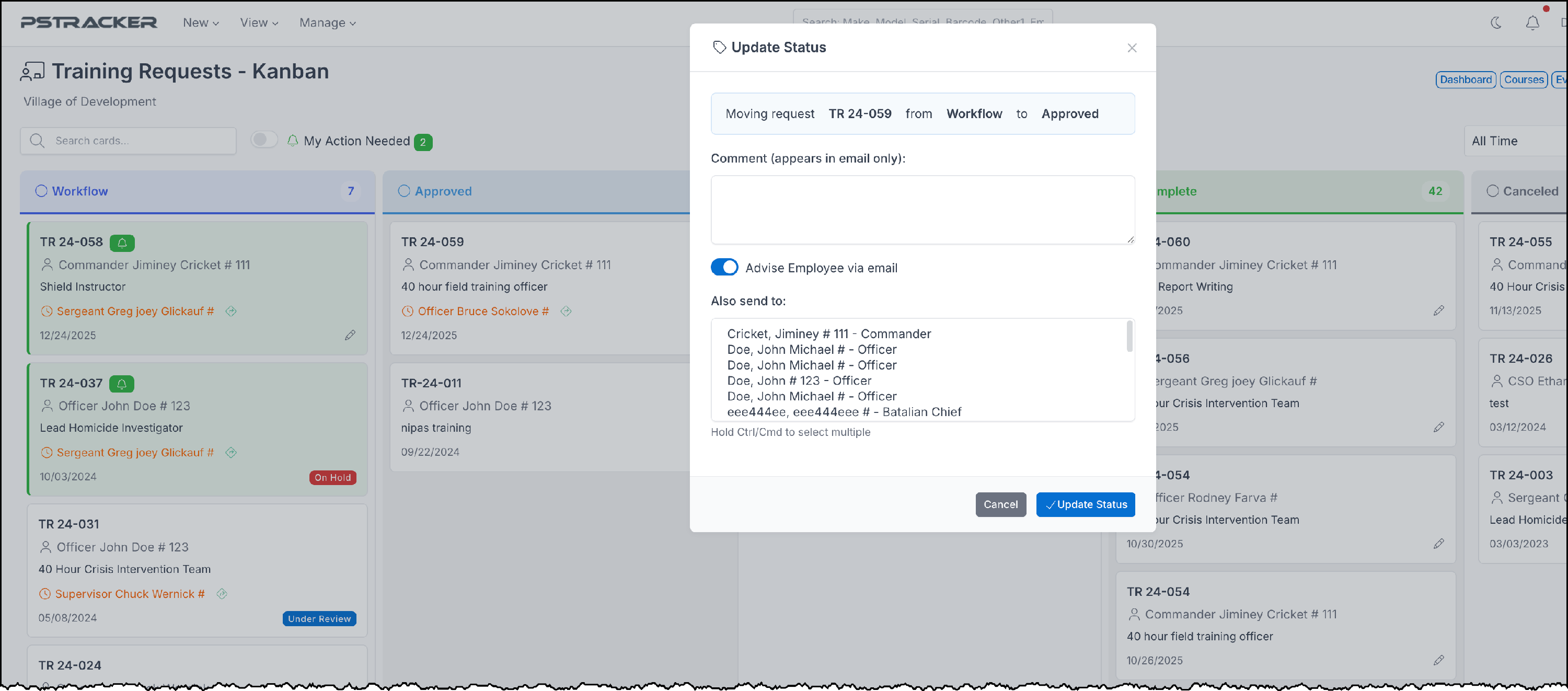This screenshot has height=691, width=1568.
Task: Click the edit pencil on TR 24-058
Action: coord(350,335)
